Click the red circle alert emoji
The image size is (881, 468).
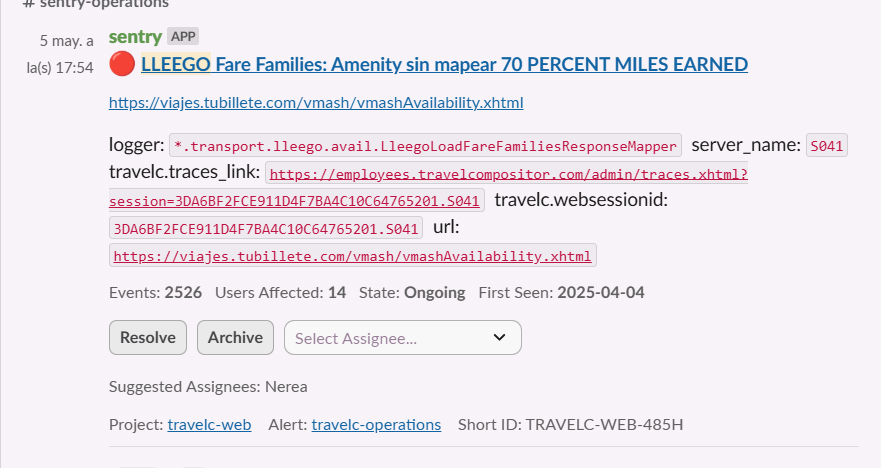click(x=121, y=65)
